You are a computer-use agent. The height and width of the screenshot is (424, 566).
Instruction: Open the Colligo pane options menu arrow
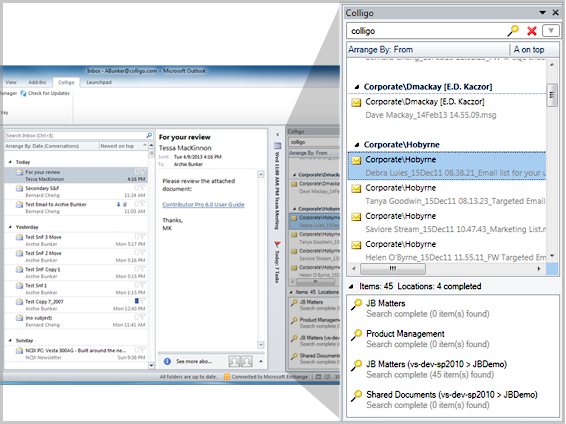click(542, 13)
